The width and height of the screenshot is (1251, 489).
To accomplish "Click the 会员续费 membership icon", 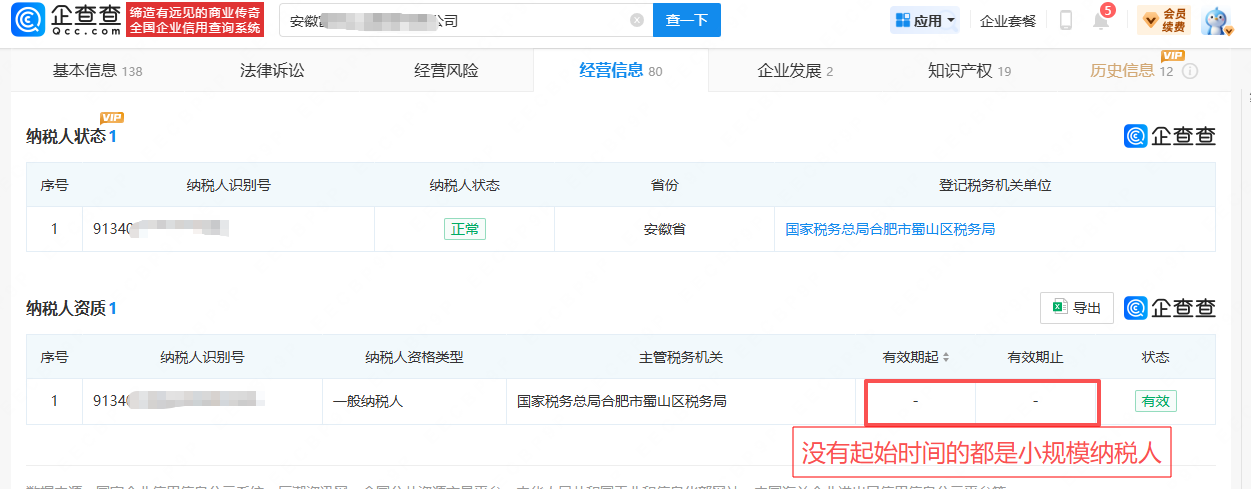I will point(1164,20).
